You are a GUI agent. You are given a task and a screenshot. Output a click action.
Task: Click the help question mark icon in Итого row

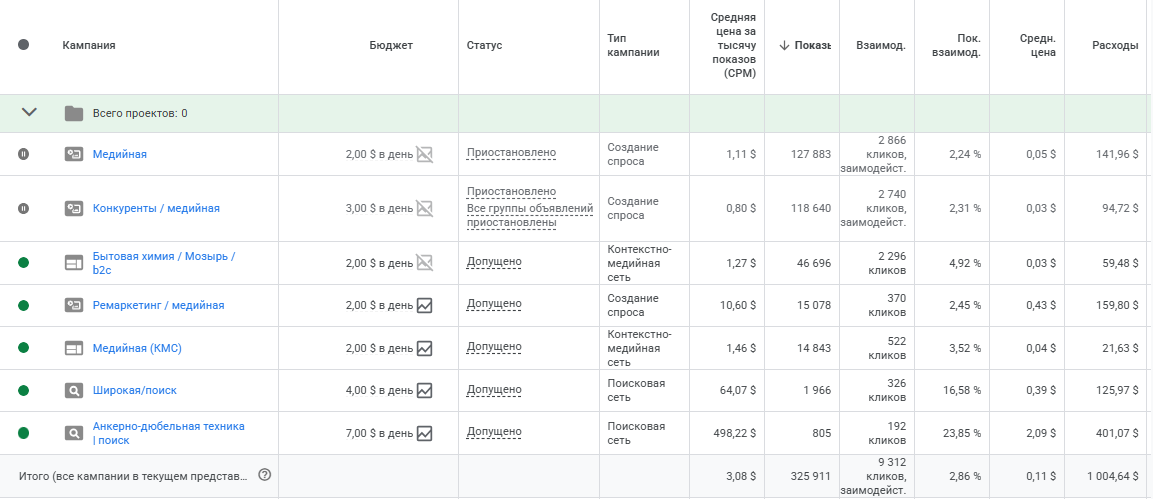pos(265,475)
